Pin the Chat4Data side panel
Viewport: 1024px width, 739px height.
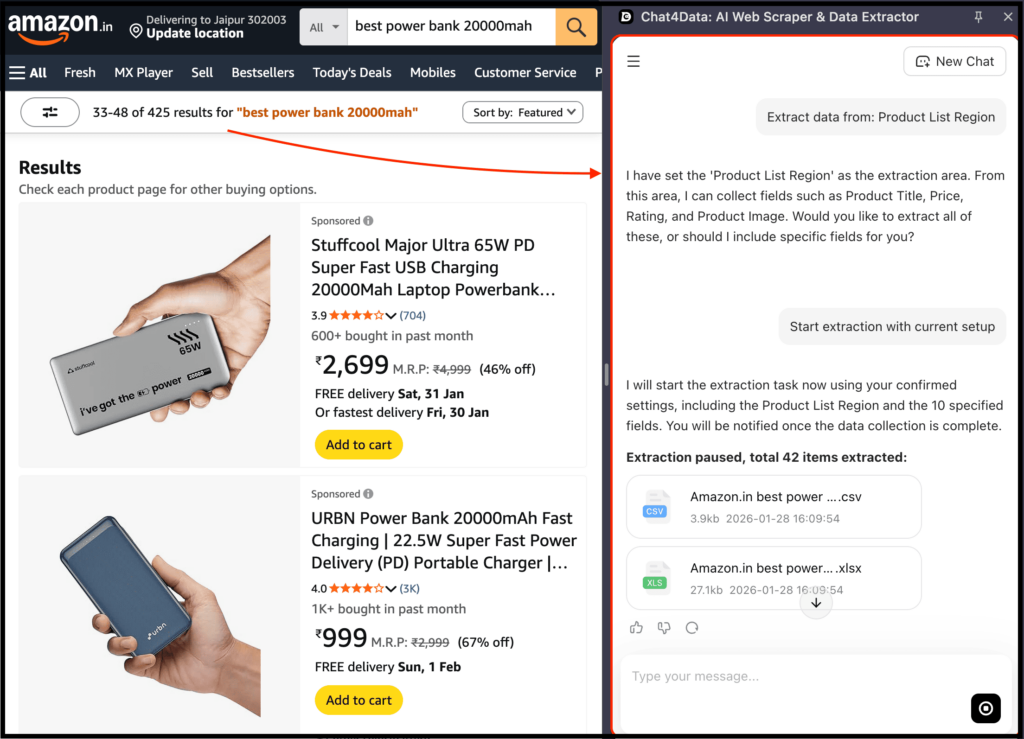click(x=978, y=17)
